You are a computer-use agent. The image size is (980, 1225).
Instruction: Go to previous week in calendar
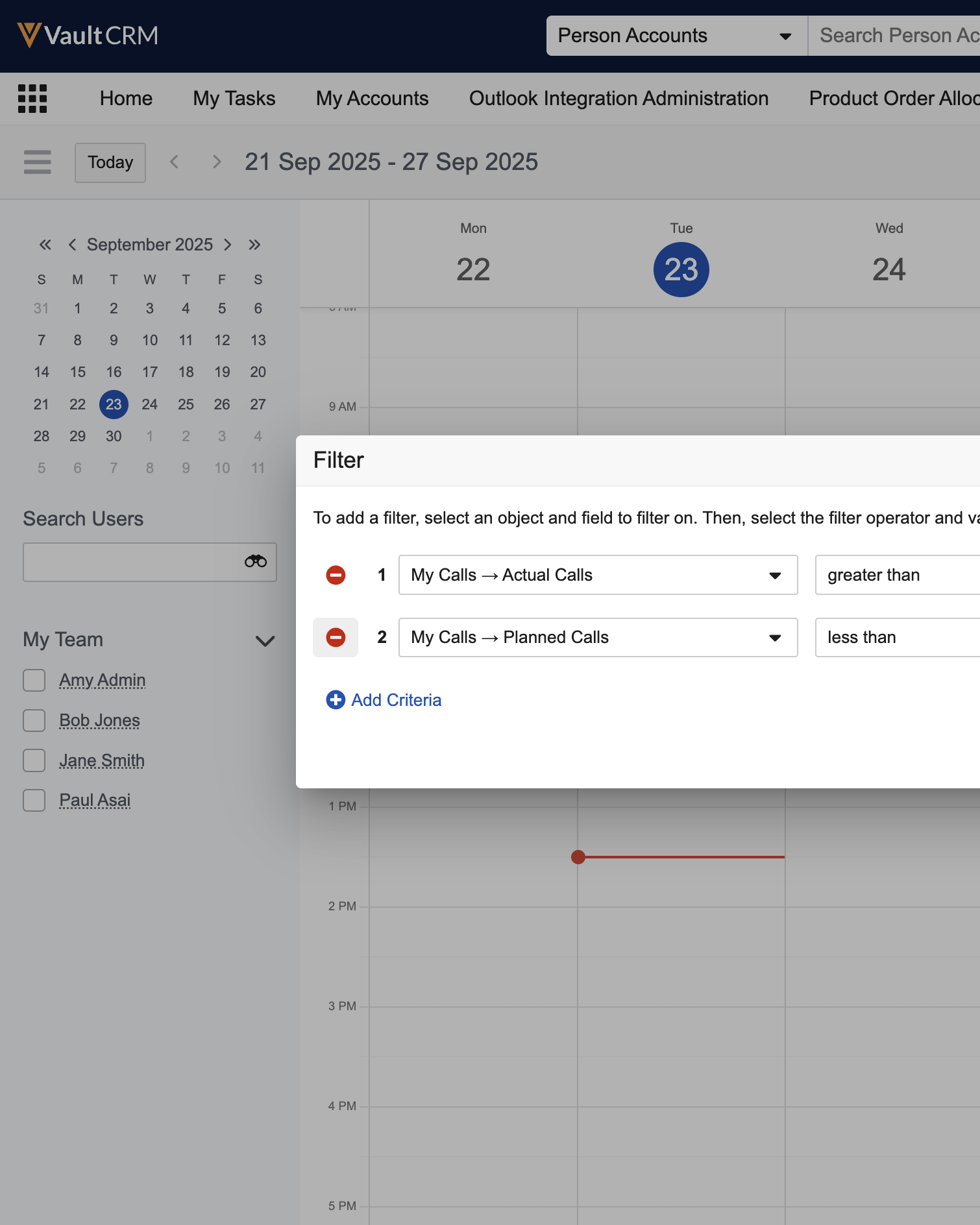click(174, 162)
